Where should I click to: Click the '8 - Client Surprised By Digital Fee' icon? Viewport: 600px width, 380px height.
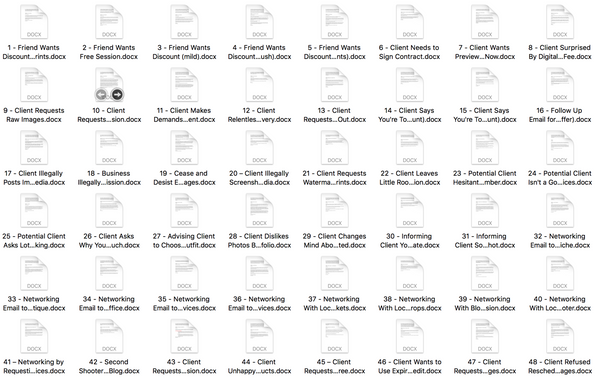560,22
